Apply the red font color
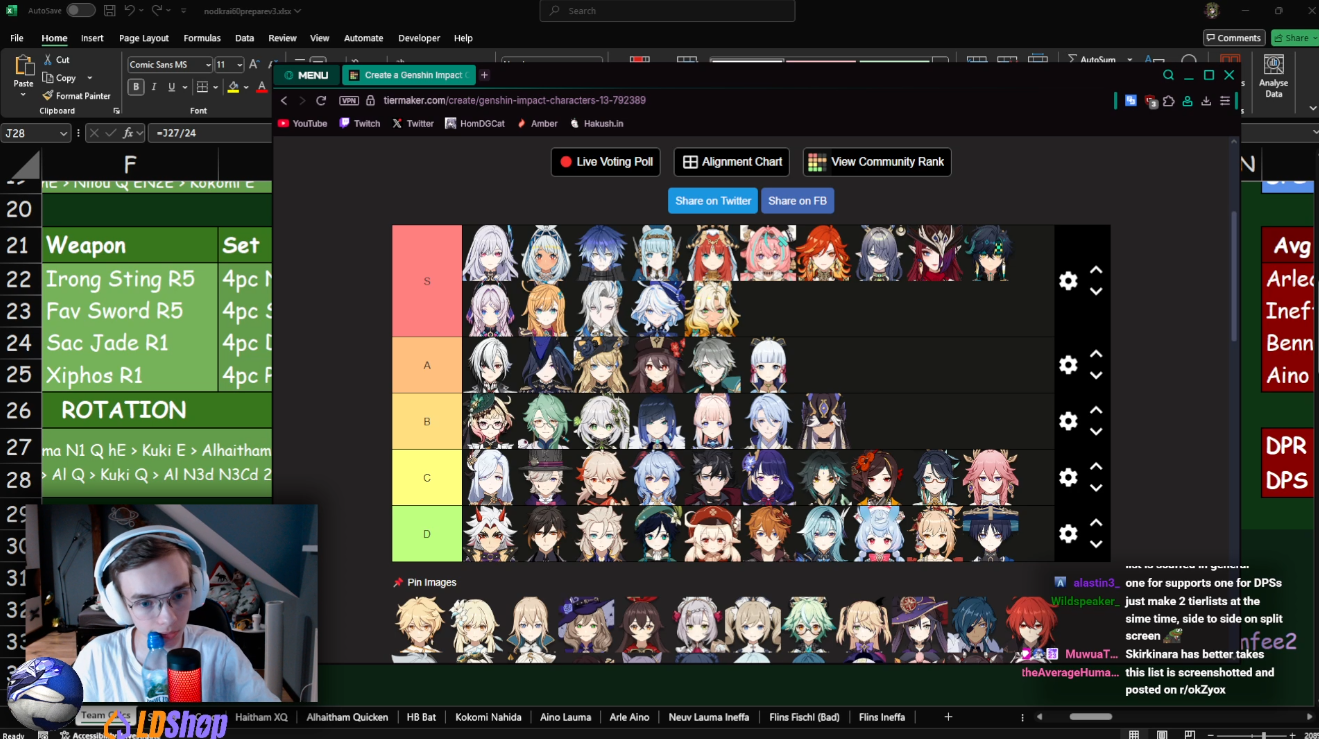The width and height of the screenshot is (1319, 739). coord(262,87)
